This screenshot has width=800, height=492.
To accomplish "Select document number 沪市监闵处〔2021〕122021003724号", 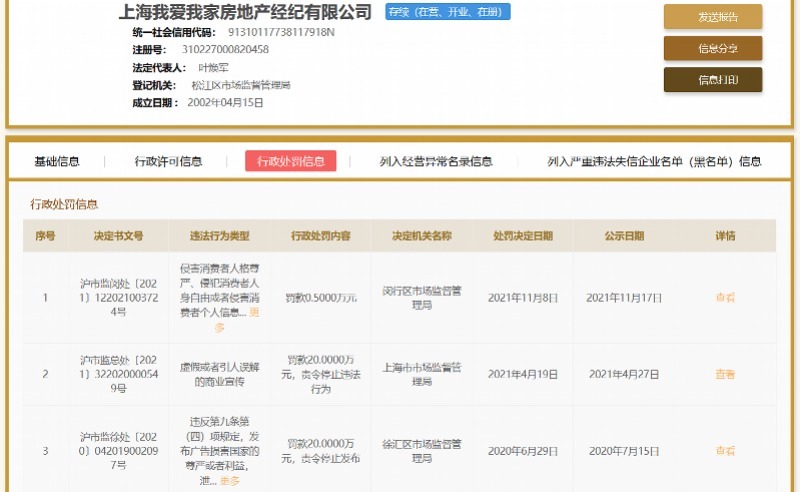I will tap(118, 298).
